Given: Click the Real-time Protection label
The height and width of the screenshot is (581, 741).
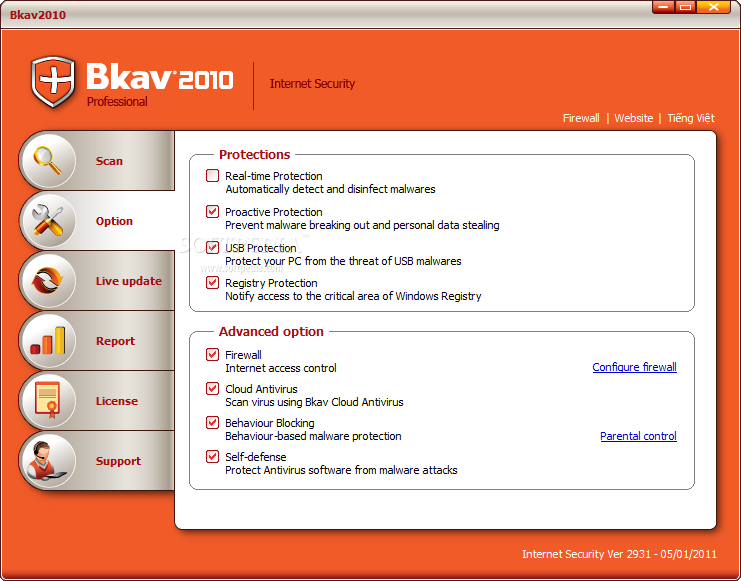Looking at the screenshot, I should tap(274, 176).
